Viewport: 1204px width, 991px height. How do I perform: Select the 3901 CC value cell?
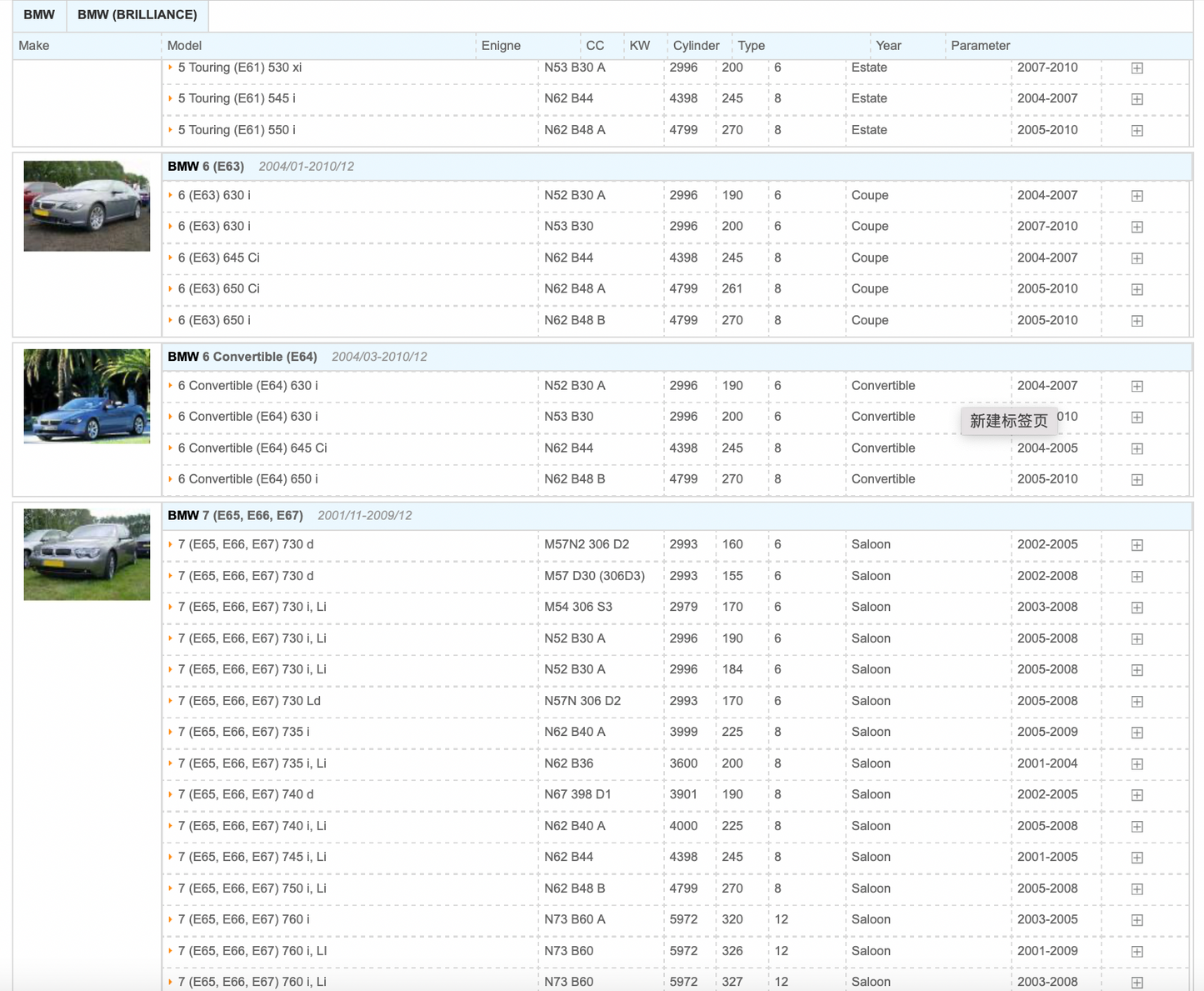[x=683, y=794]
